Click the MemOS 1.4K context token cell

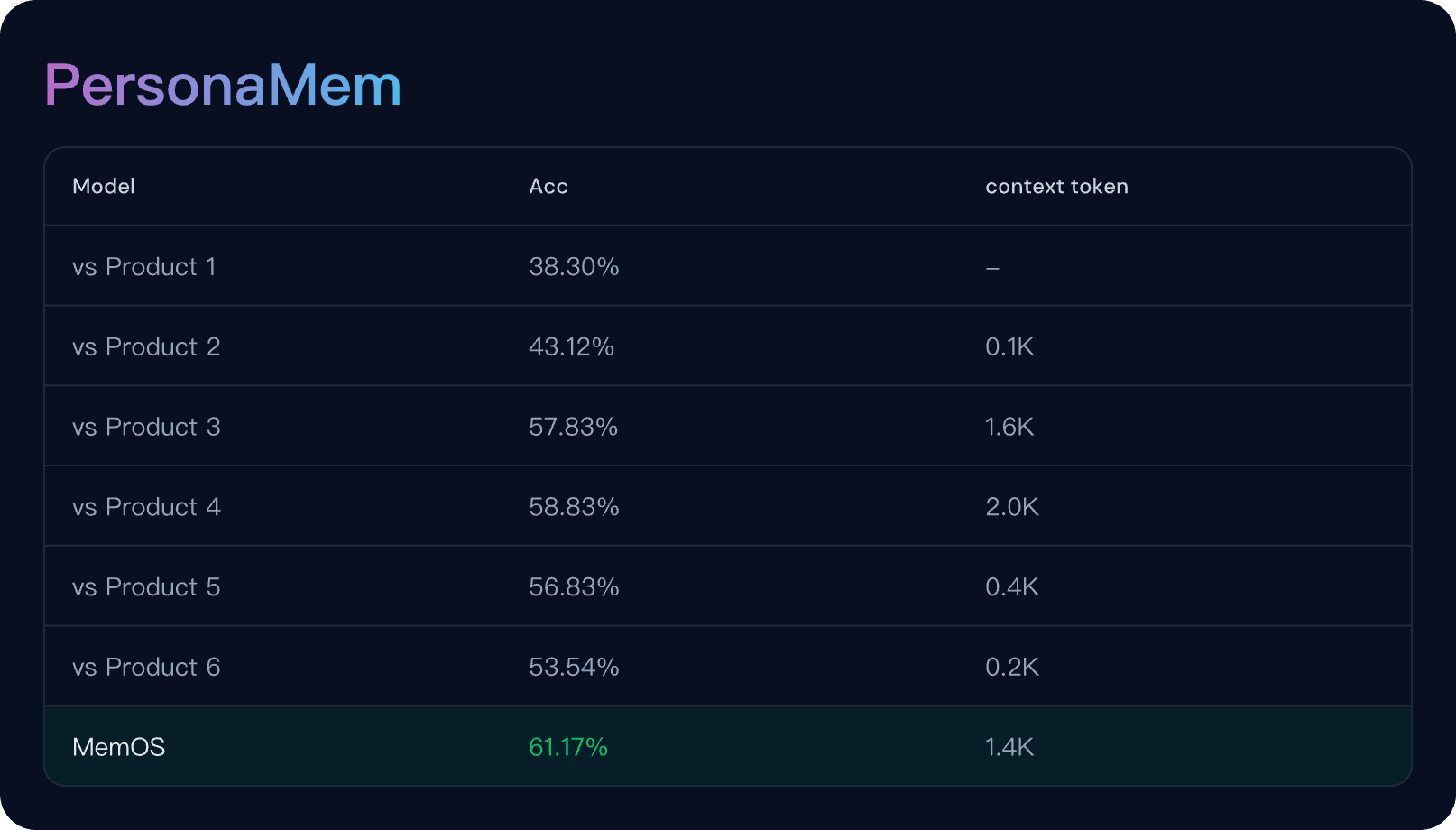(1009, 747)
